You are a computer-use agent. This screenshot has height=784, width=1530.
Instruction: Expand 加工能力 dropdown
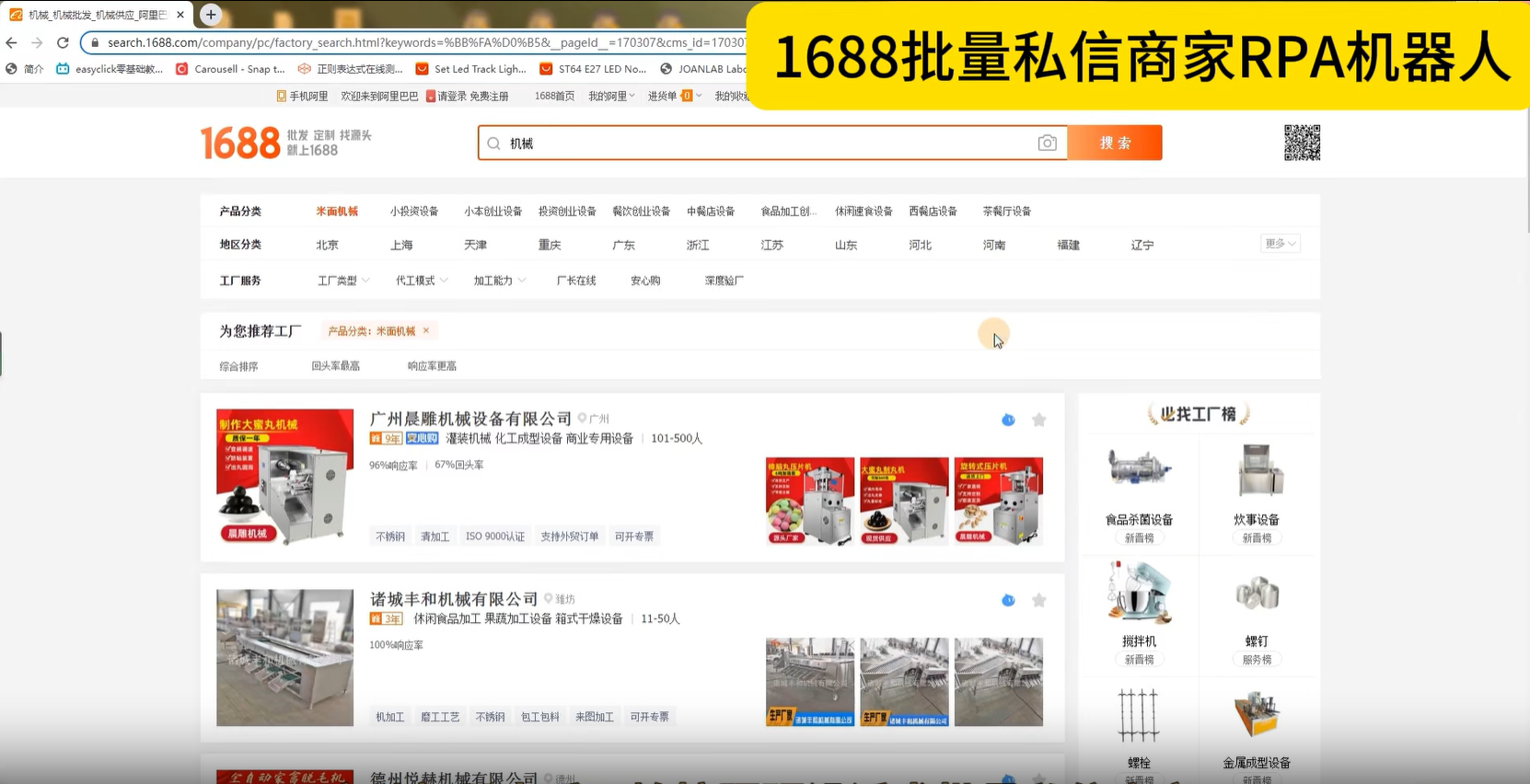[500, 281]
